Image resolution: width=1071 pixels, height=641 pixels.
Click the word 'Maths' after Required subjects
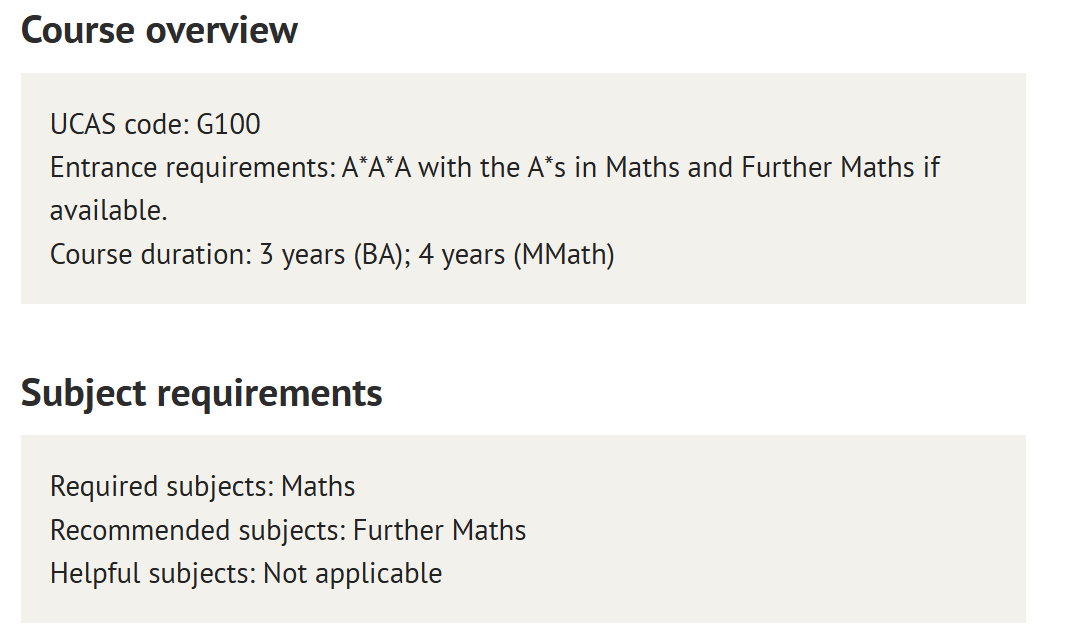point(318,487)
